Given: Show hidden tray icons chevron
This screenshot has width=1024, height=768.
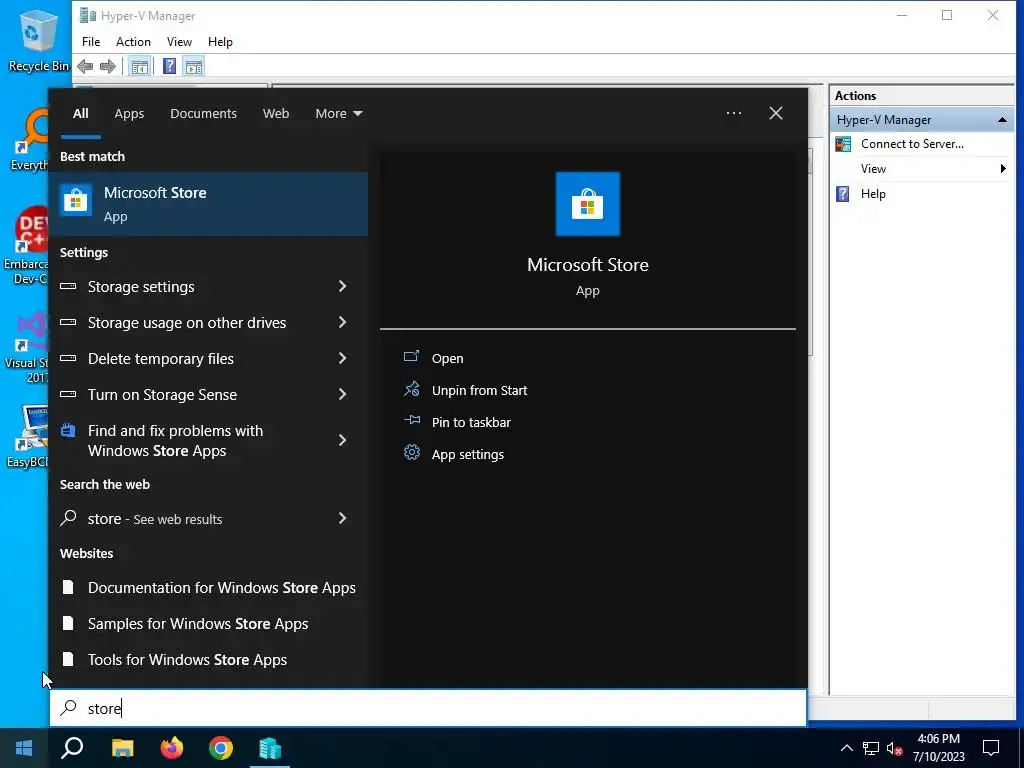Looking at the screenshot, I should 846,748.
